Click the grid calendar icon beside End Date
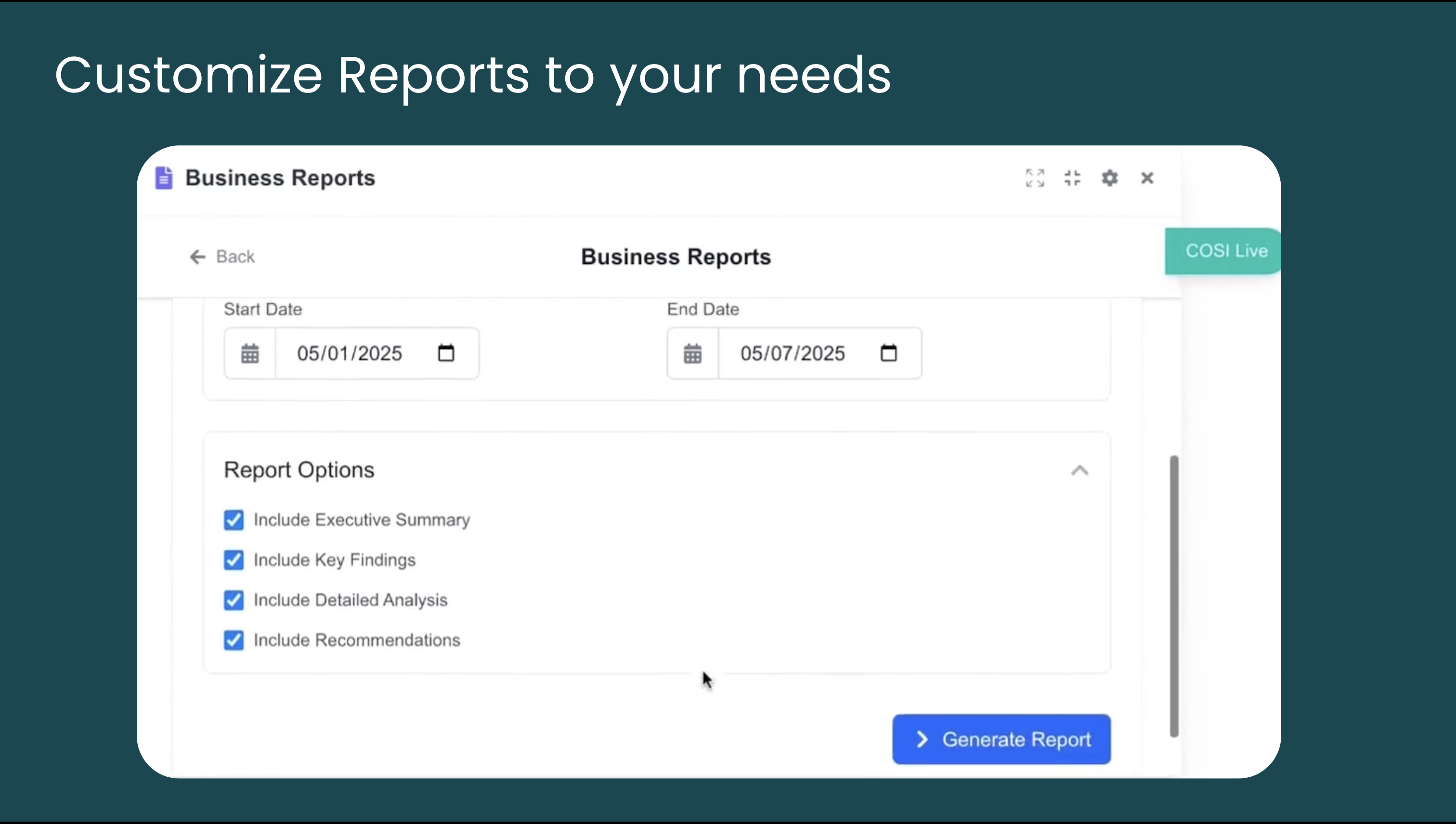Screen dimensions: 1456x824 click(692, 353)
